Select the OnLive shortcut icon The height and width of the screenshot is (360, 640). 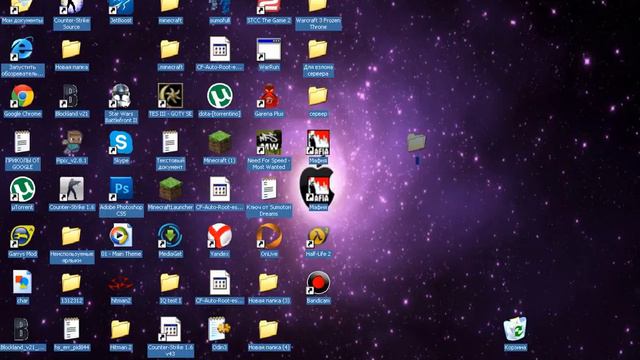pyautogui.click(x=269, y=236)
